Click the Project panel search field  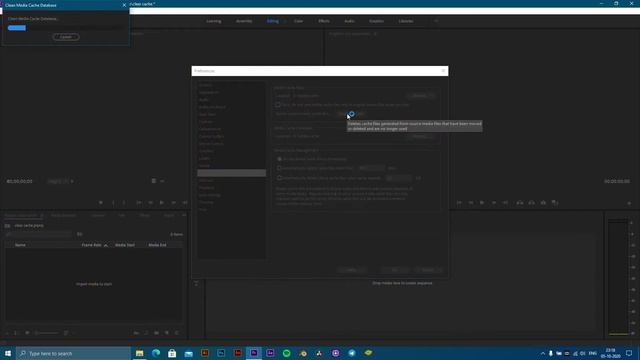pyautogui.click(x=39, y=234)
